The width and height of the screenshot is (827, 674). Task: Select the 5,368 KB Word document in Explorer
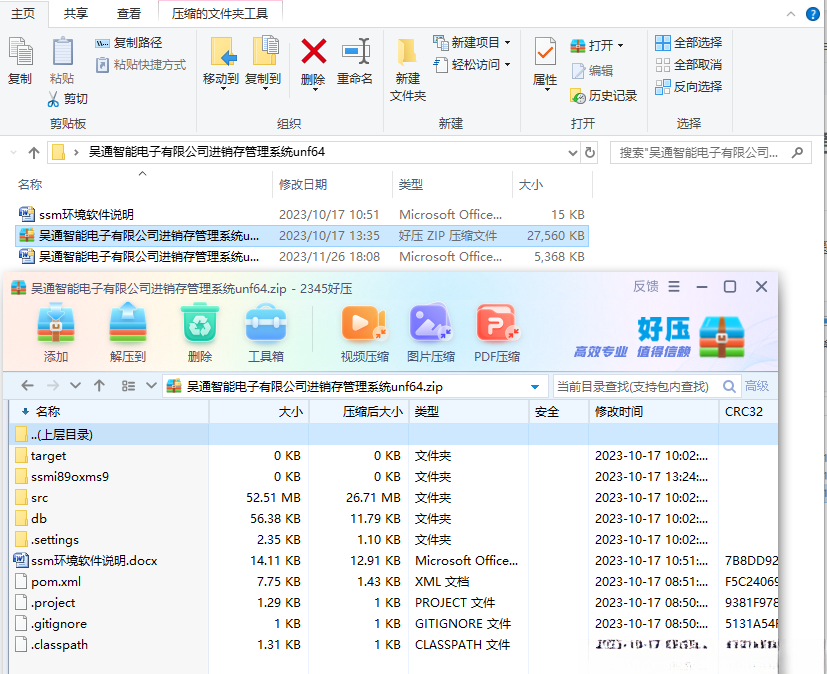302,257
